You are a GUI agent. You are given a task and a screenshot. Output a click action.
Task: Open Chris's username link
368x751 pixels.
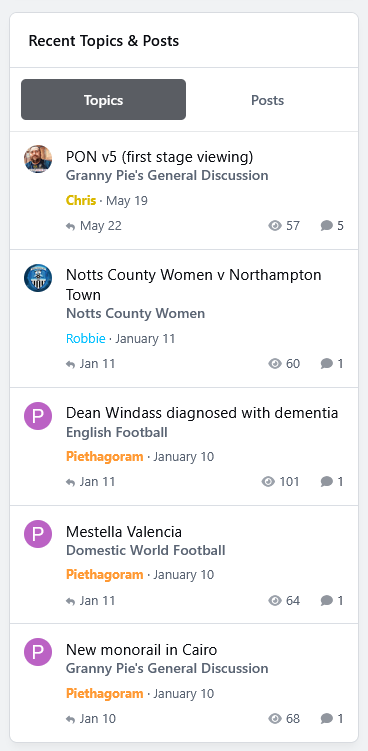click(81, 200)
